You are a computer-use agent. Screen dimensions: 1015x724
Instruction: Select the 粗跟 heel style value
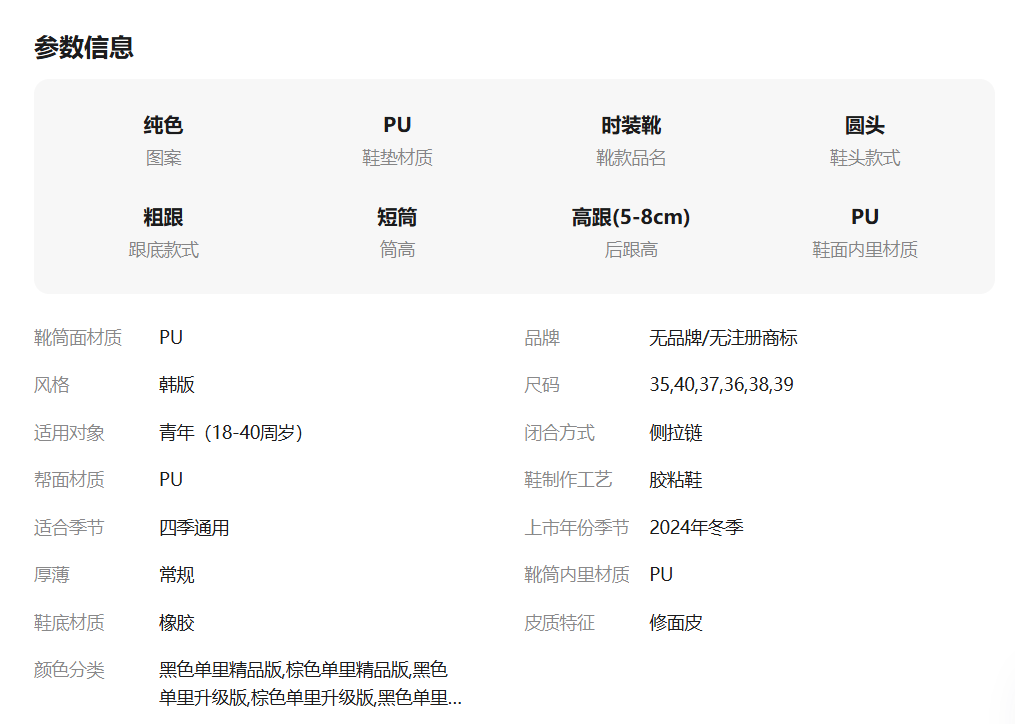pos(163,217)
